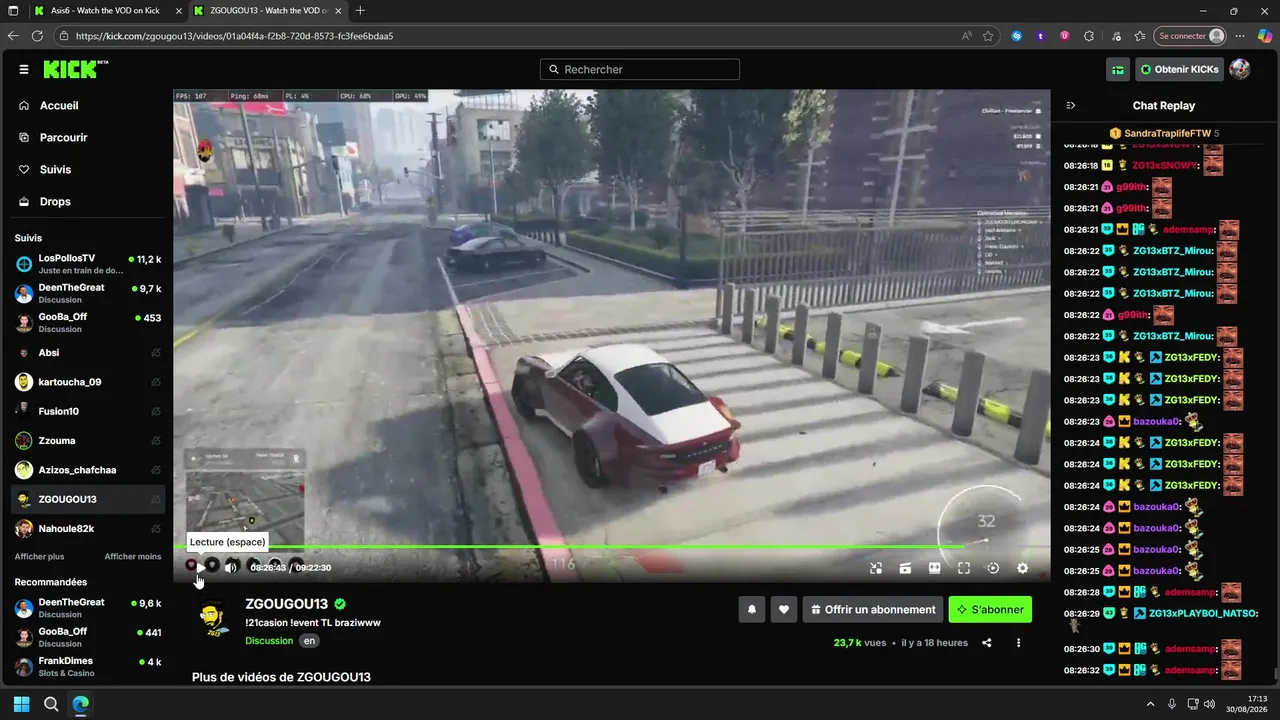Refresh the current page
Screen dimensions: 1280x720
38,36
